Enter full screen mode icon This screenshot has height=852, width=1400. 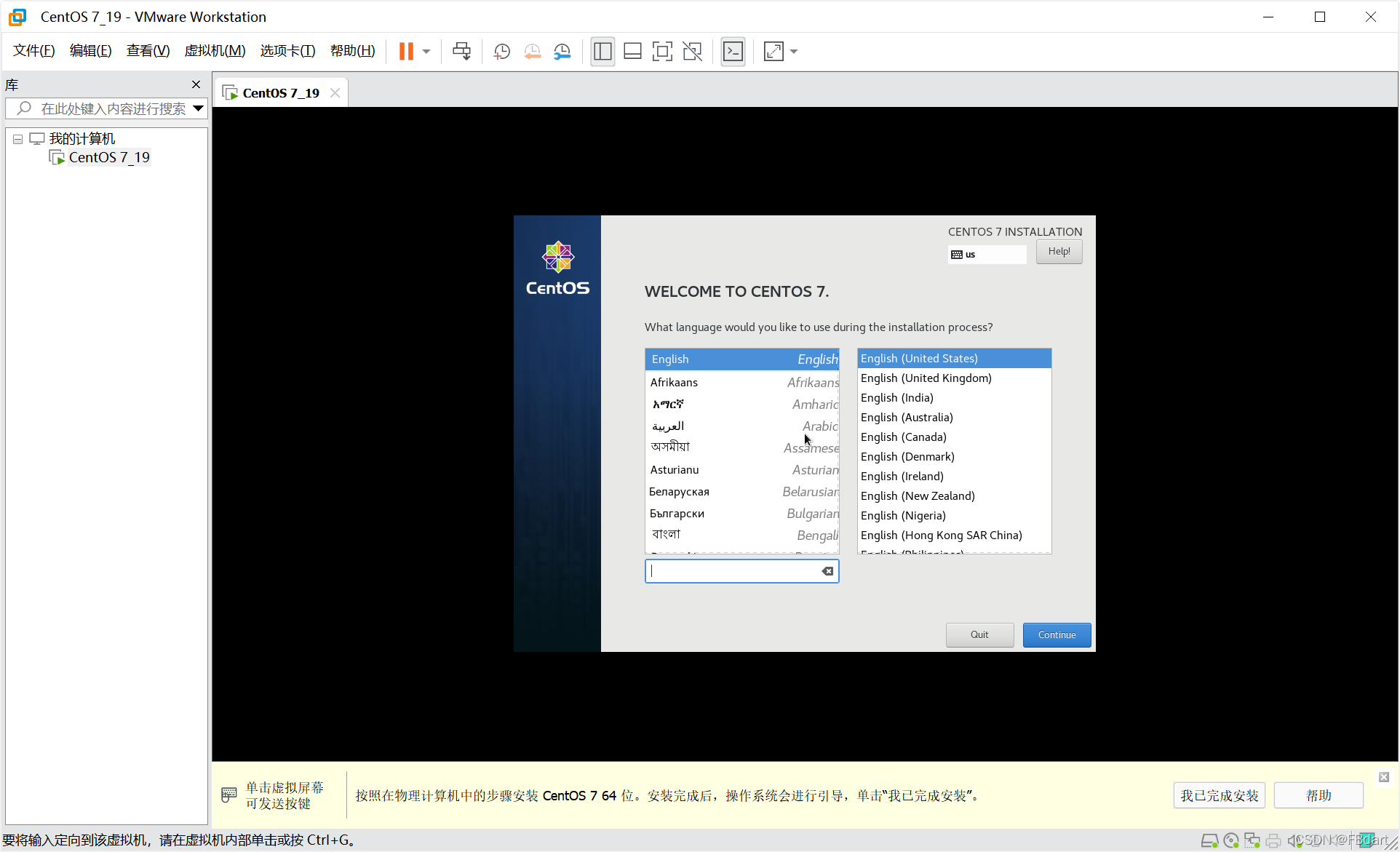click(662, 51)
